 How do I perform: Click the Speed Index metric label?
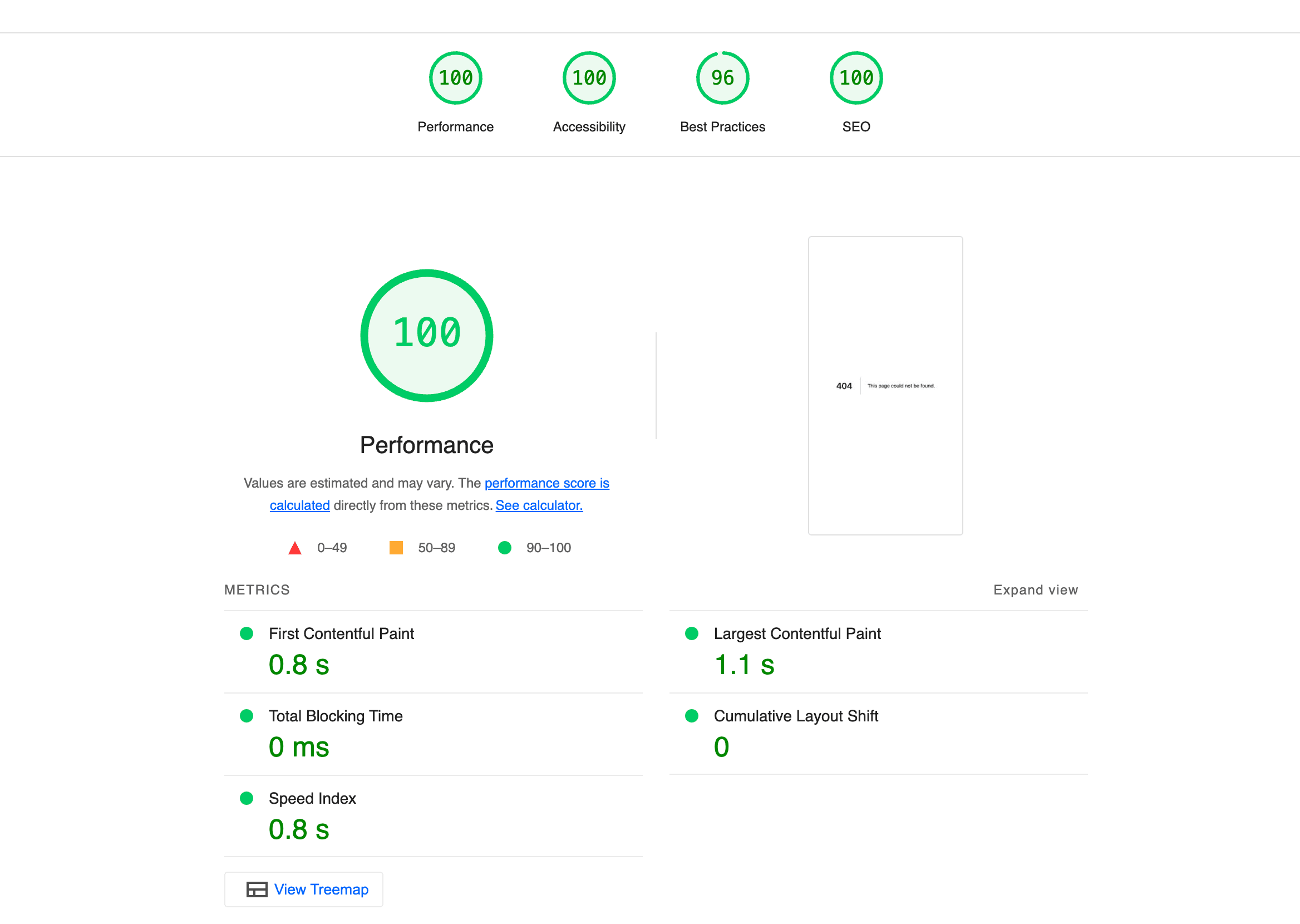click(312, 799)
